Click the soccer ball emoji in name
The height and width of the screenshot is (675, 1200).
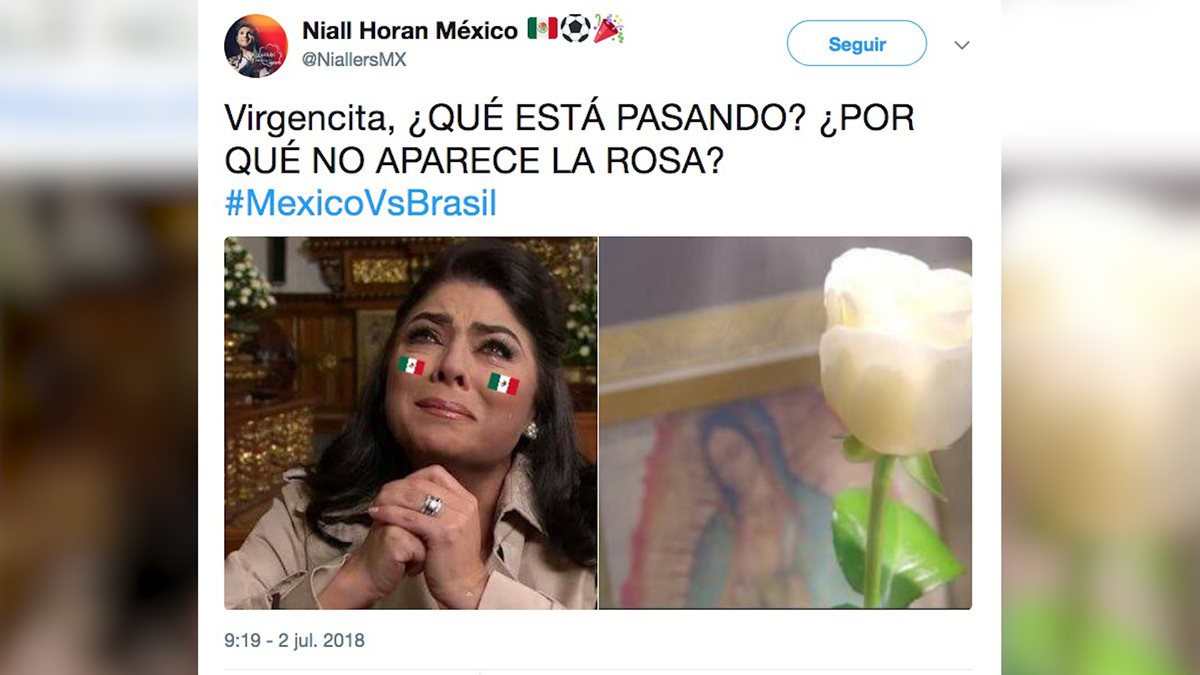pos(575,29)
